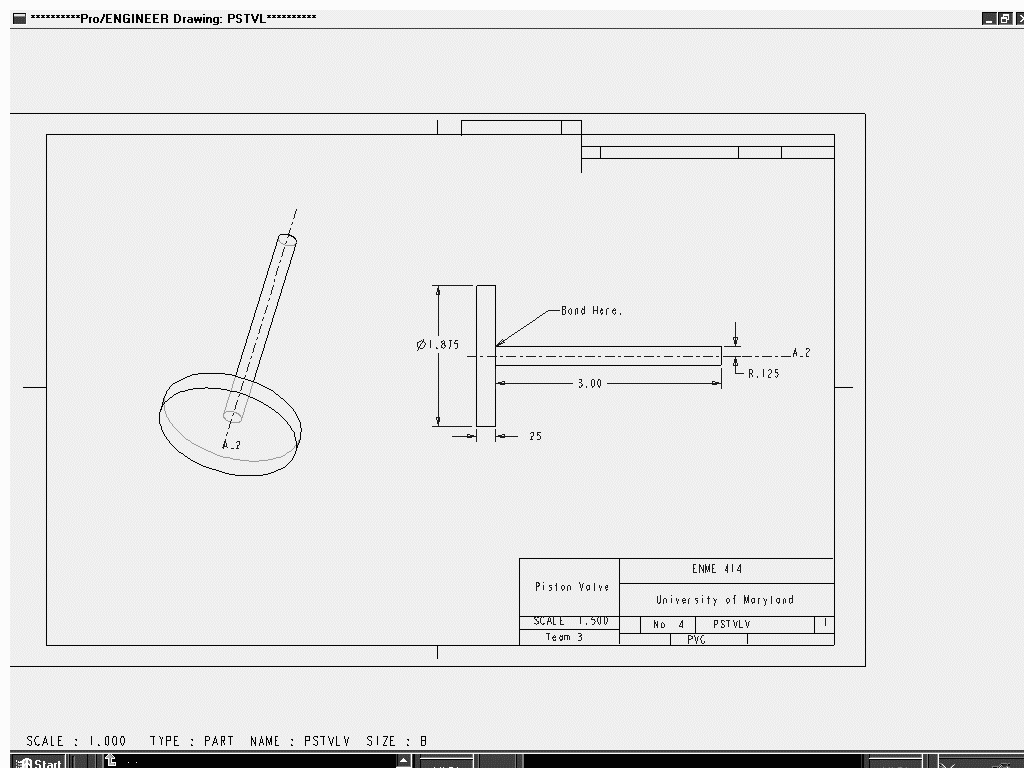
Task: Click the PSTVLV name in title block
Action: (x=731, y=624)
